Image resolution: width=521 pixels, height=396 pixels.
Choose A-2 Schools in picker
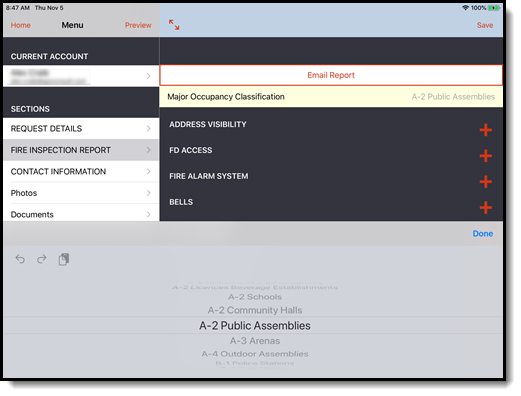coord(255,297)
